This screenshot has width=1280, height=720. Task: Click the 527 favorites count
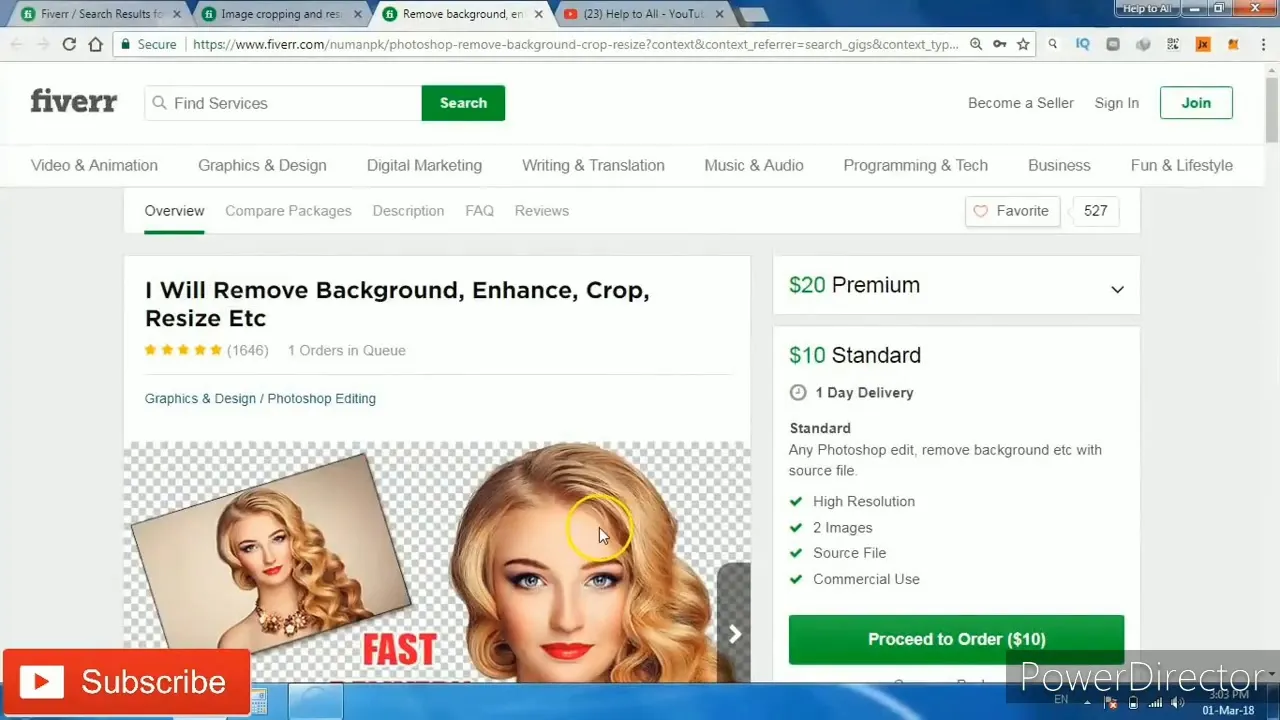point(1095,211)
